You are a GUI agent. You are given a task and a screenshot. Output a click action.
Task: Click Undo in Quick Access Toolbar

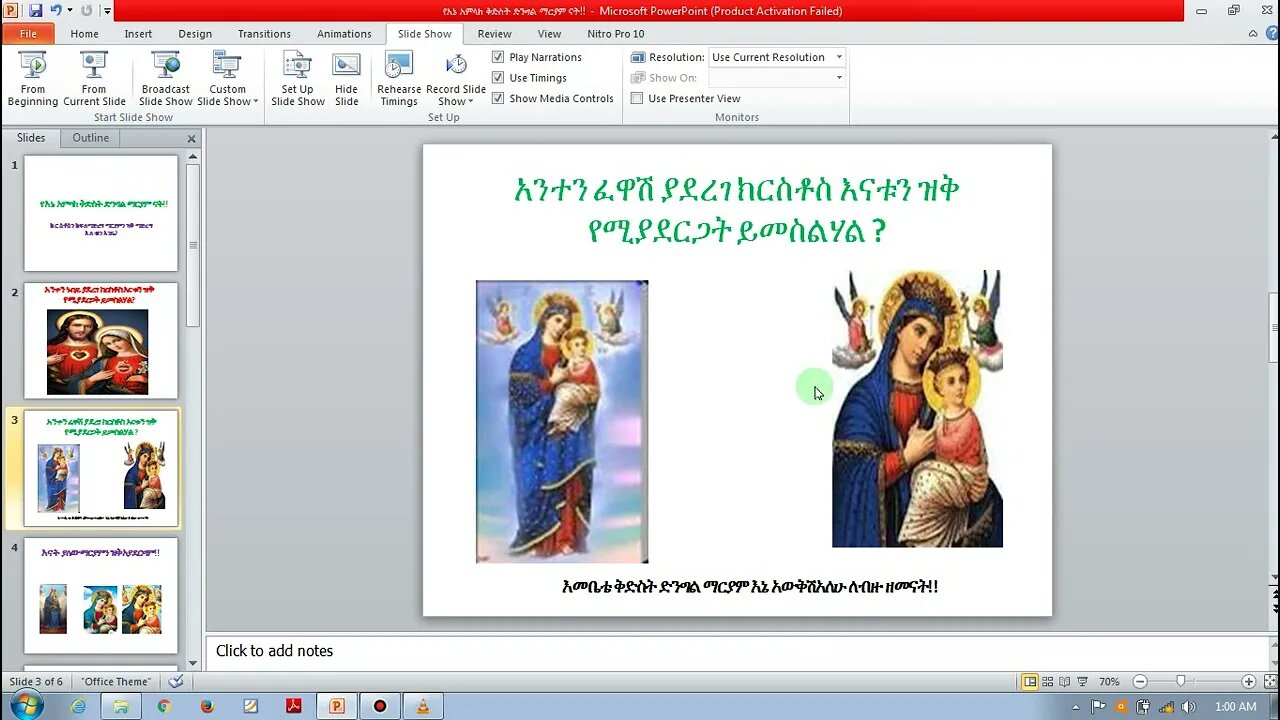[x=56, y=10]
